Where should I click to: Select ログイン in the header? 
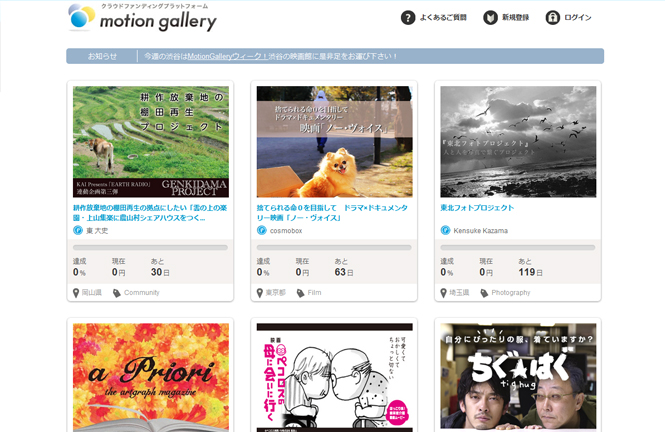578,18
